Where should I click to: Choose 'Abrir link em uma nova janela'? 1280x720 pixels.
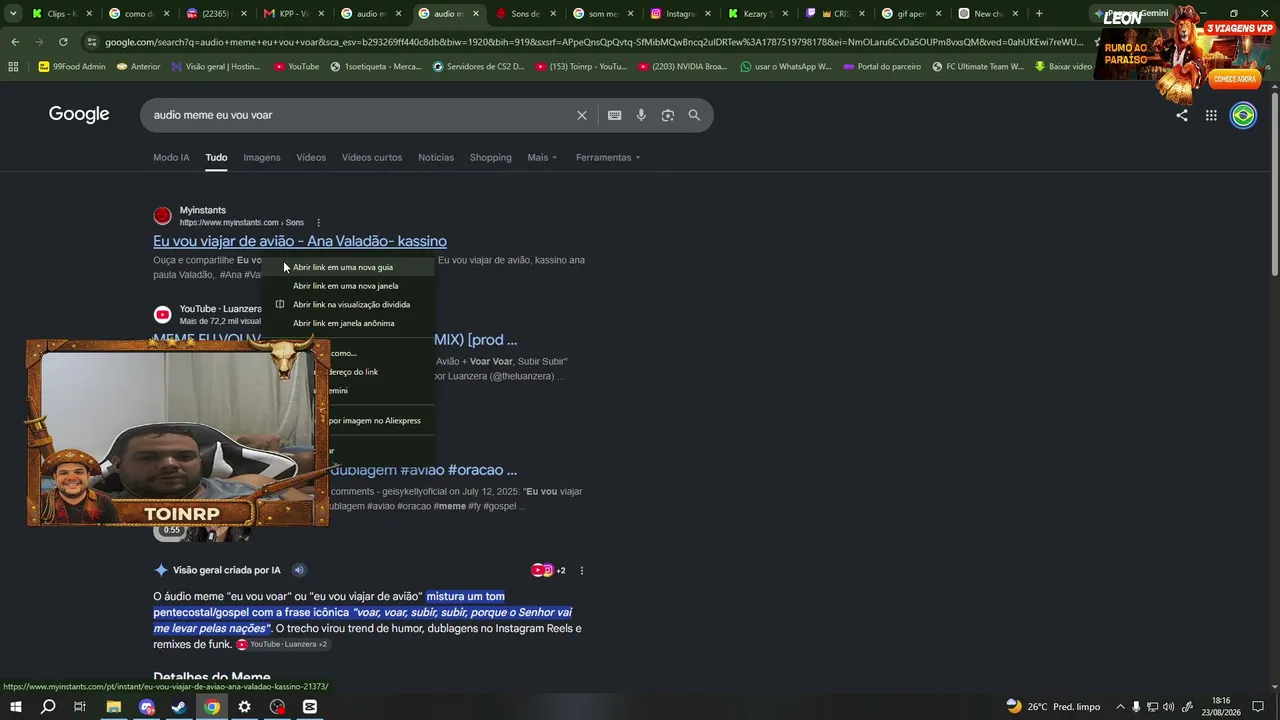click(x=348, y=286)
